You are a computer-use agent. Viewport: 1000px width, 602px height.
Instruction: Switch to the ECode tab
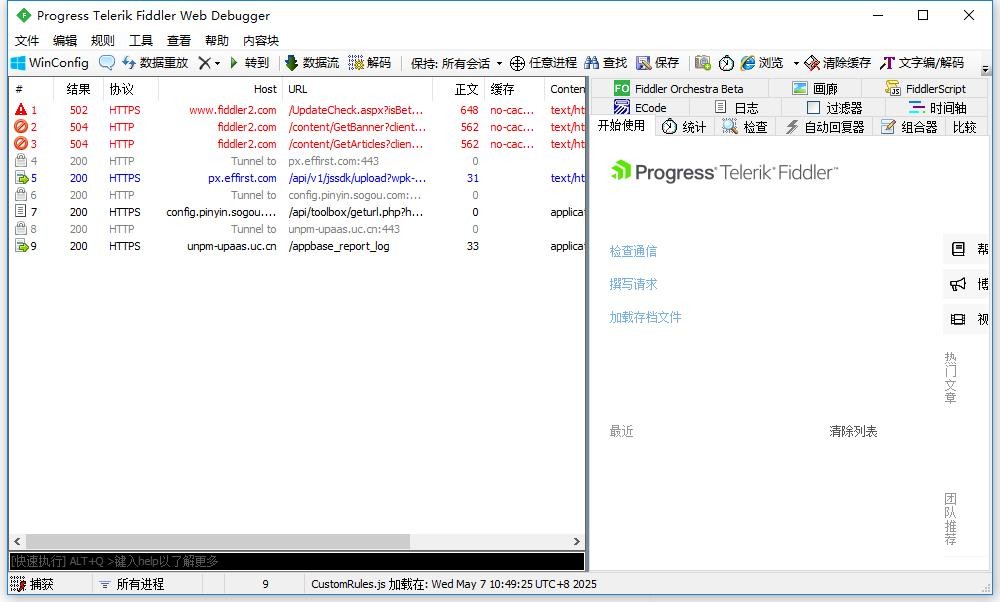(x=640, y=108)
